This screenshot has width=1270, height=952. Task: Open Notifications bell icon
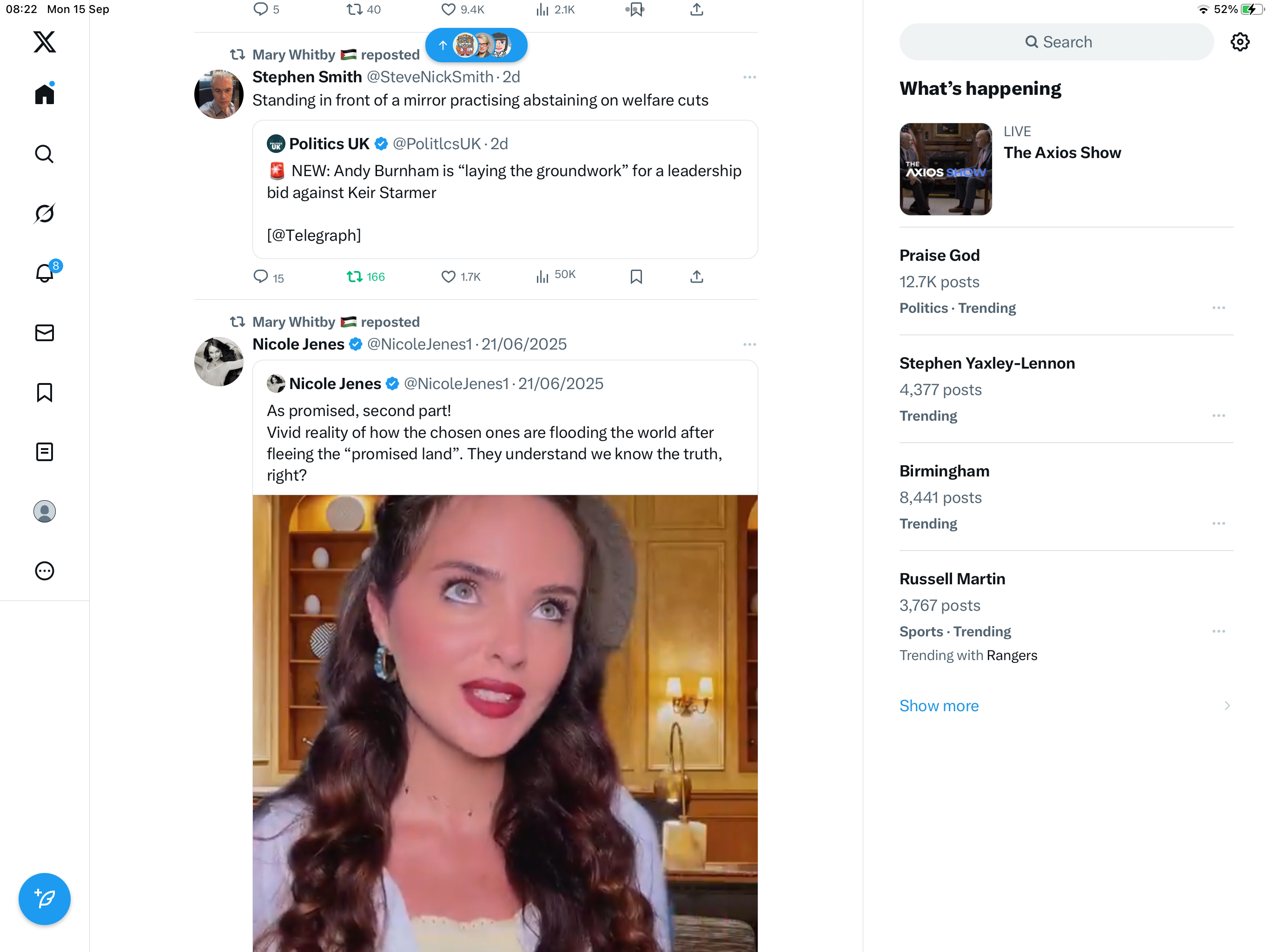(44, 273)
